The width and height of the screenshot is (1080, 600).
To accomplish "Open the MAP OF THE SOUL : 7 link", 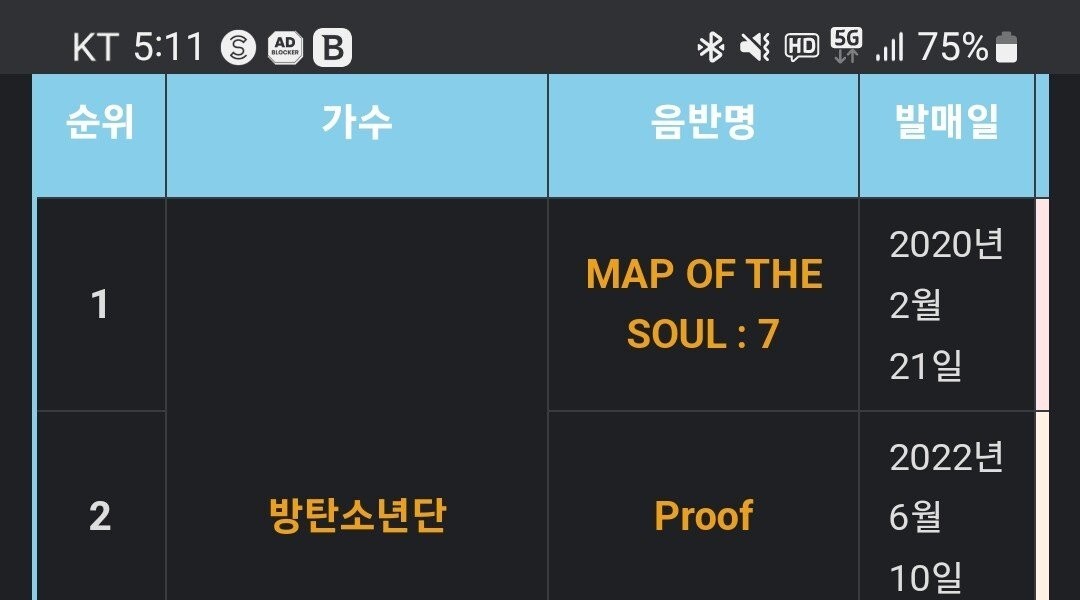I will click(x=704, y=304).
